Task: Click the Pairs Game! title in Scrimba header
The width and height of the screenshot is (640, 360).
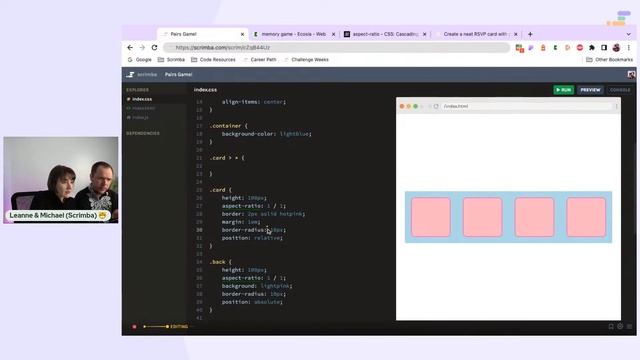Action: click(178, 74)
